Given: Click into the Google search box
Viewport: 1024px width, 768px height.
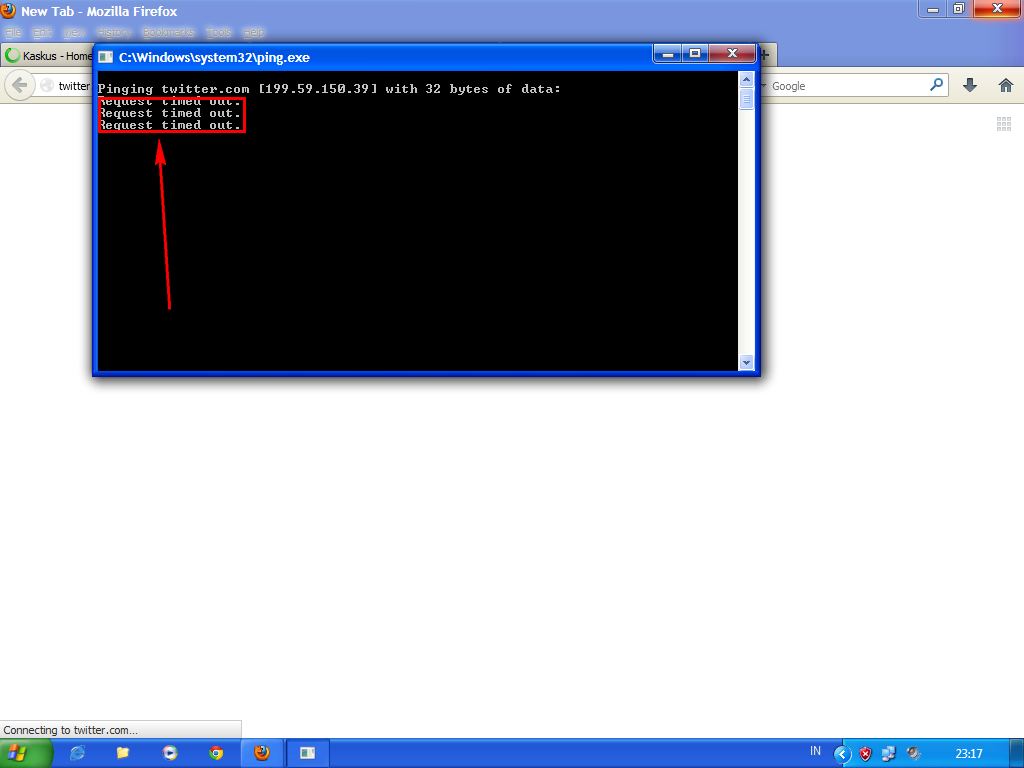Looking at the screenshot, I should coord(849,86).
